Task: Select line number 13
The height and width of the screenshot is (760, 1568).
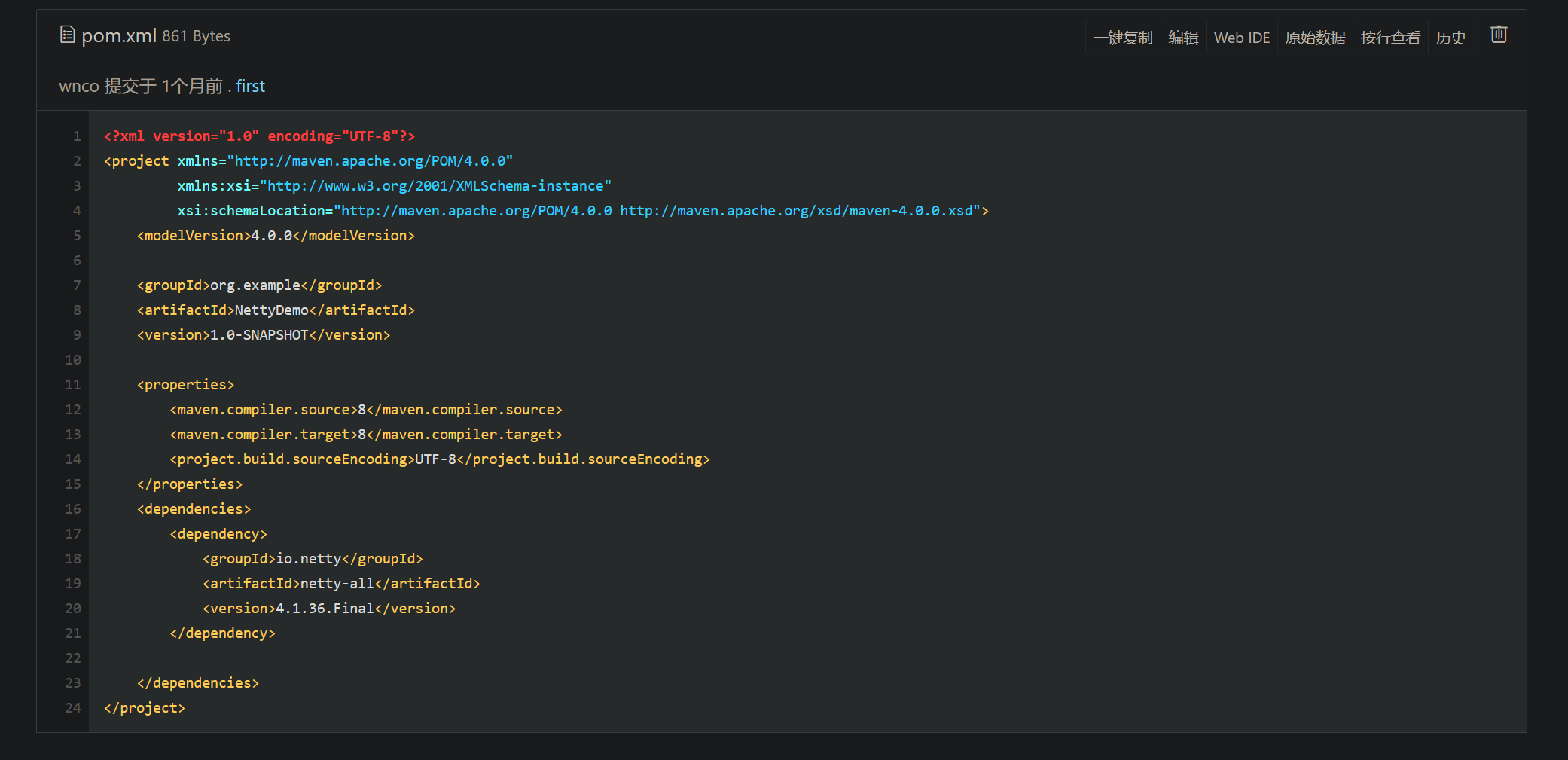Action: point(73,435)
